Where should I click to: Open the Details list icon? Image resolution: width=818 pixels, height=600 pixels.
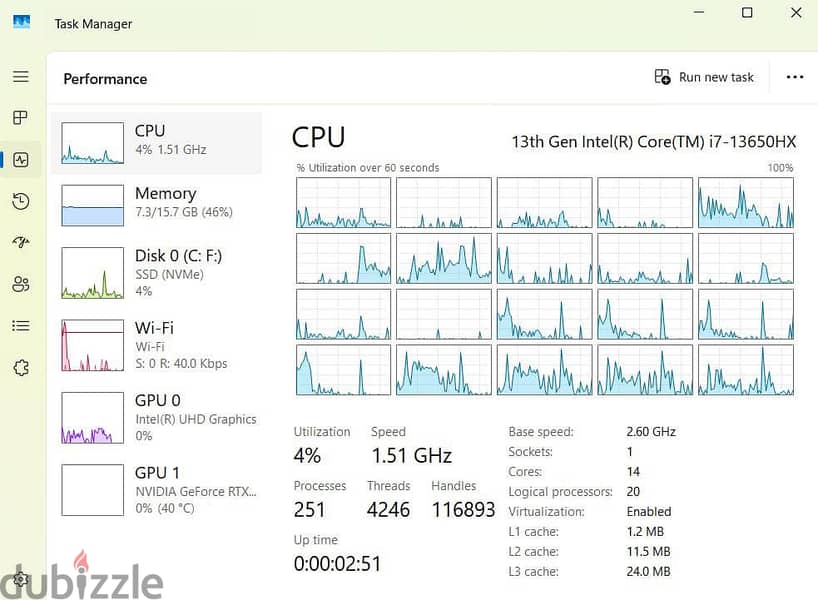click(x=21, y=326)
